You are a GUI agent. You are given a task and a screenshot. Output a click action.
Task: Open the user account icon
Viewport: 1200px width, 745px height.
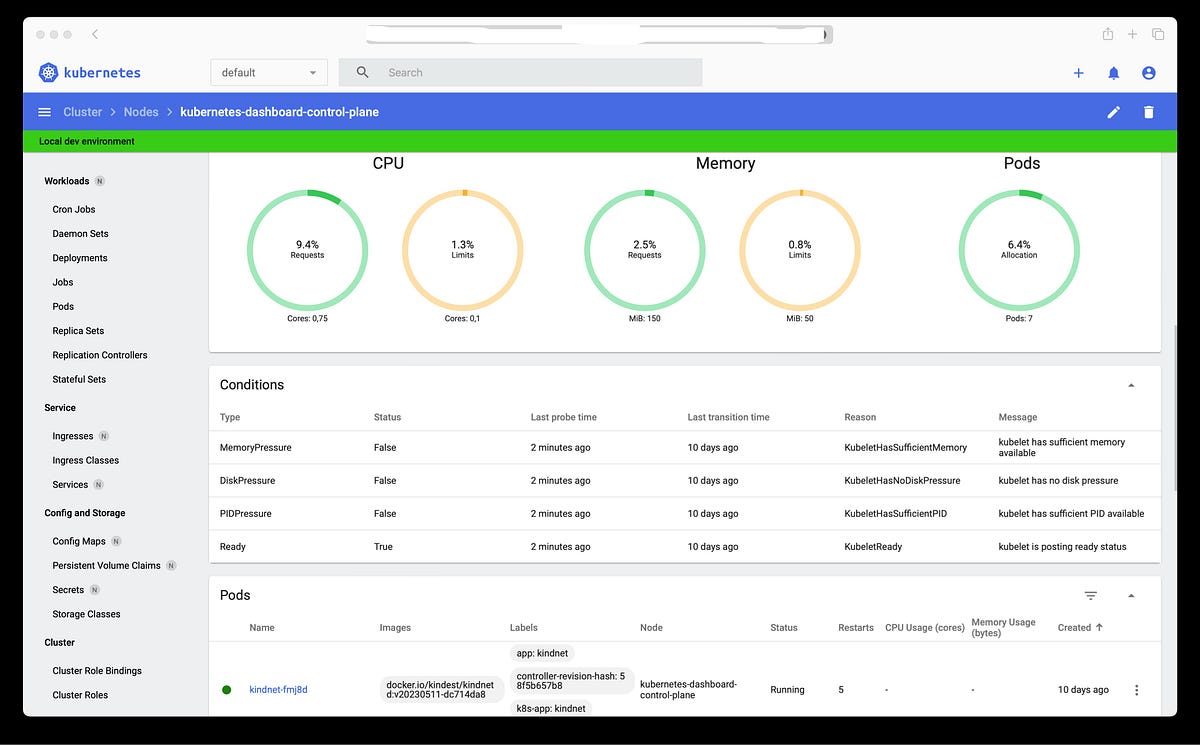tap(1148, 72)
